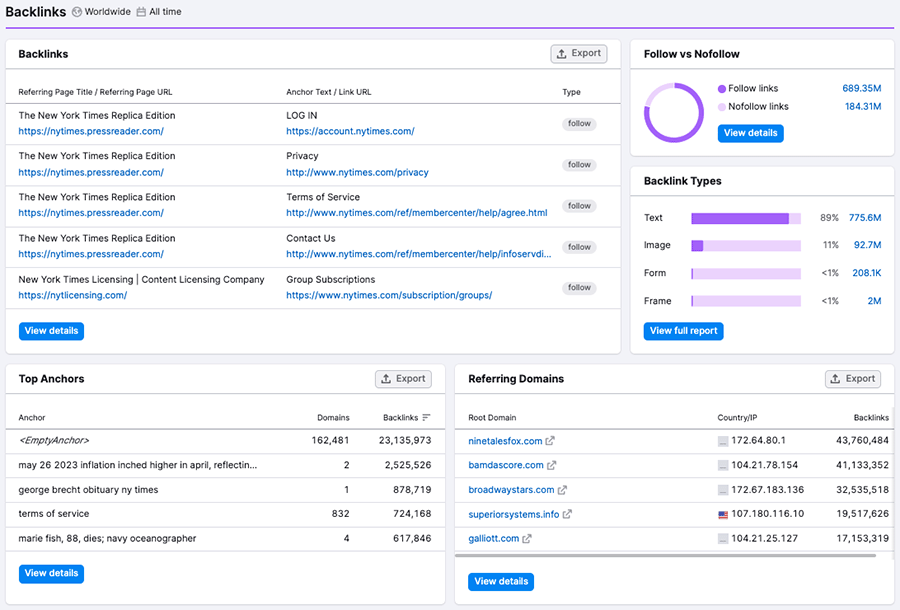Open the https://account.nytimes.com/ link
900x610 pixels.
pos(350,131)
